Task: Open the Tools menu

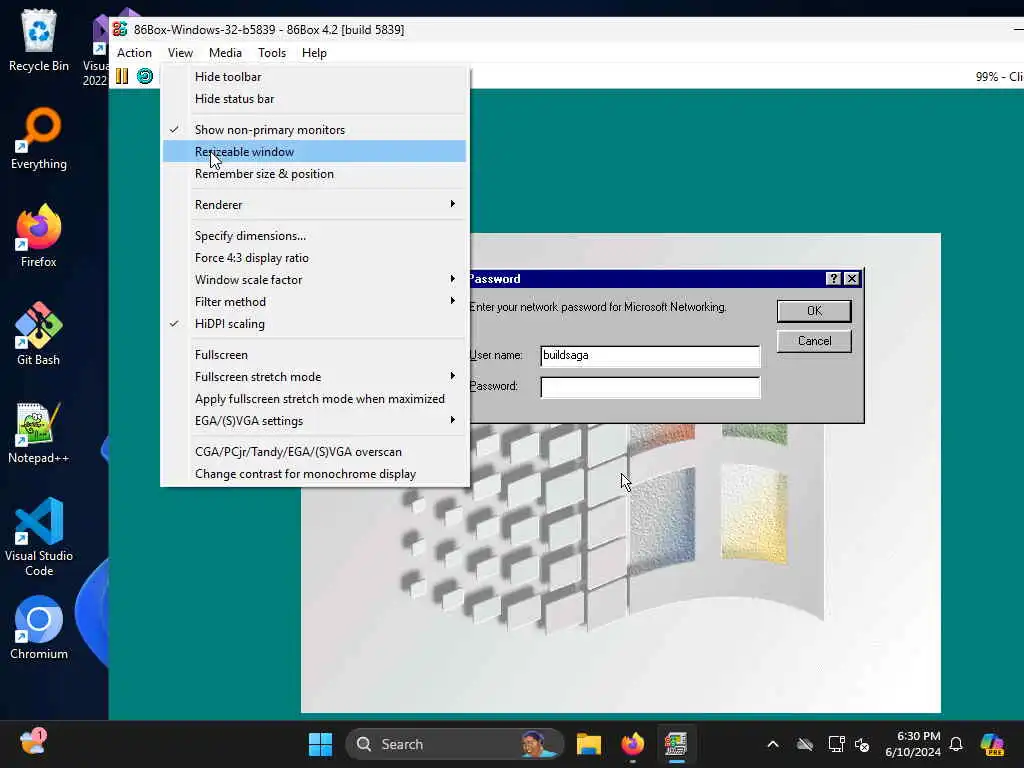Action: 272,53
